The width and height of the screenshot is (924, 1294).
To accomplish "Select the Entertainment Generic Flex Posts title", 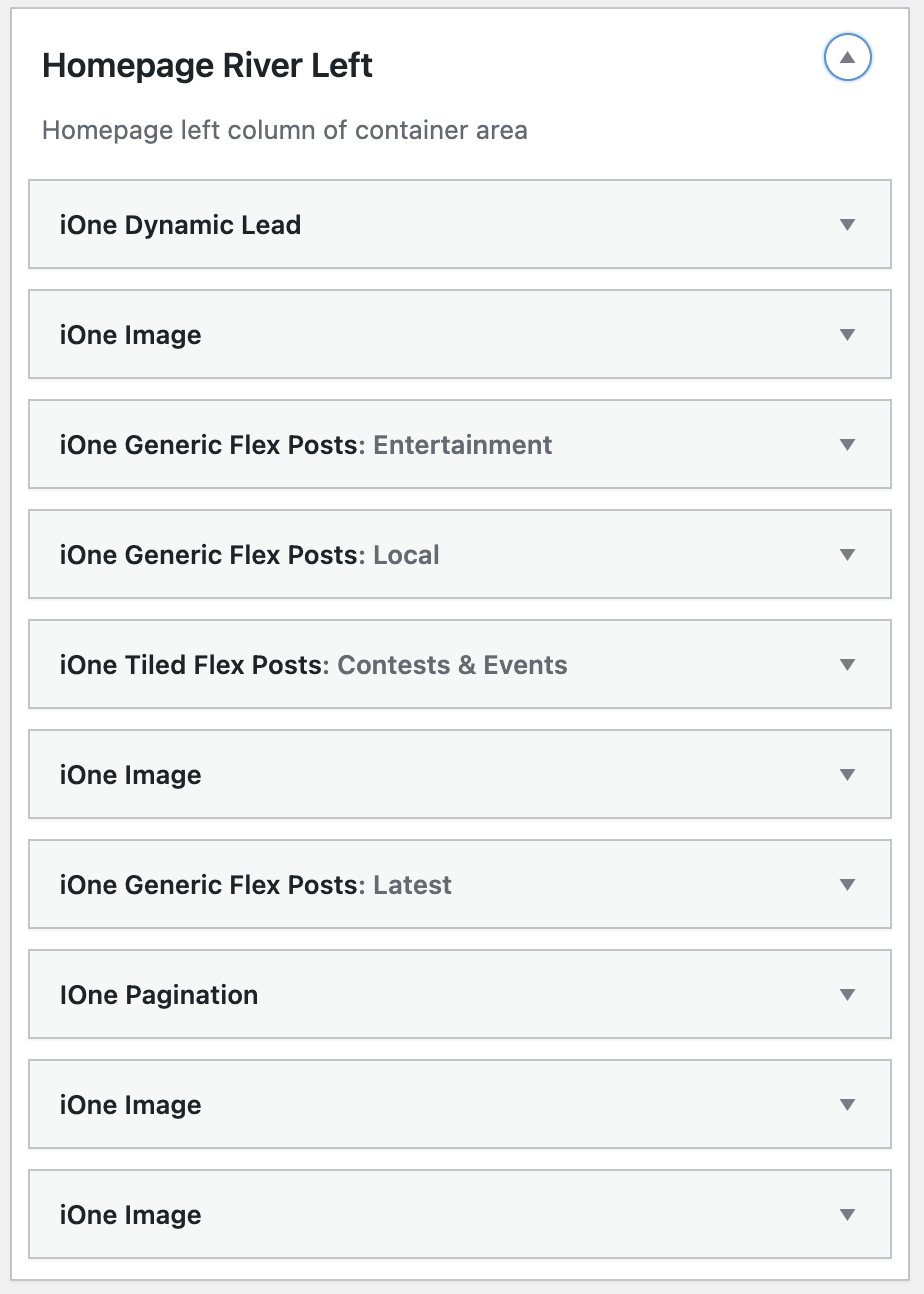I will click(305, 445).
